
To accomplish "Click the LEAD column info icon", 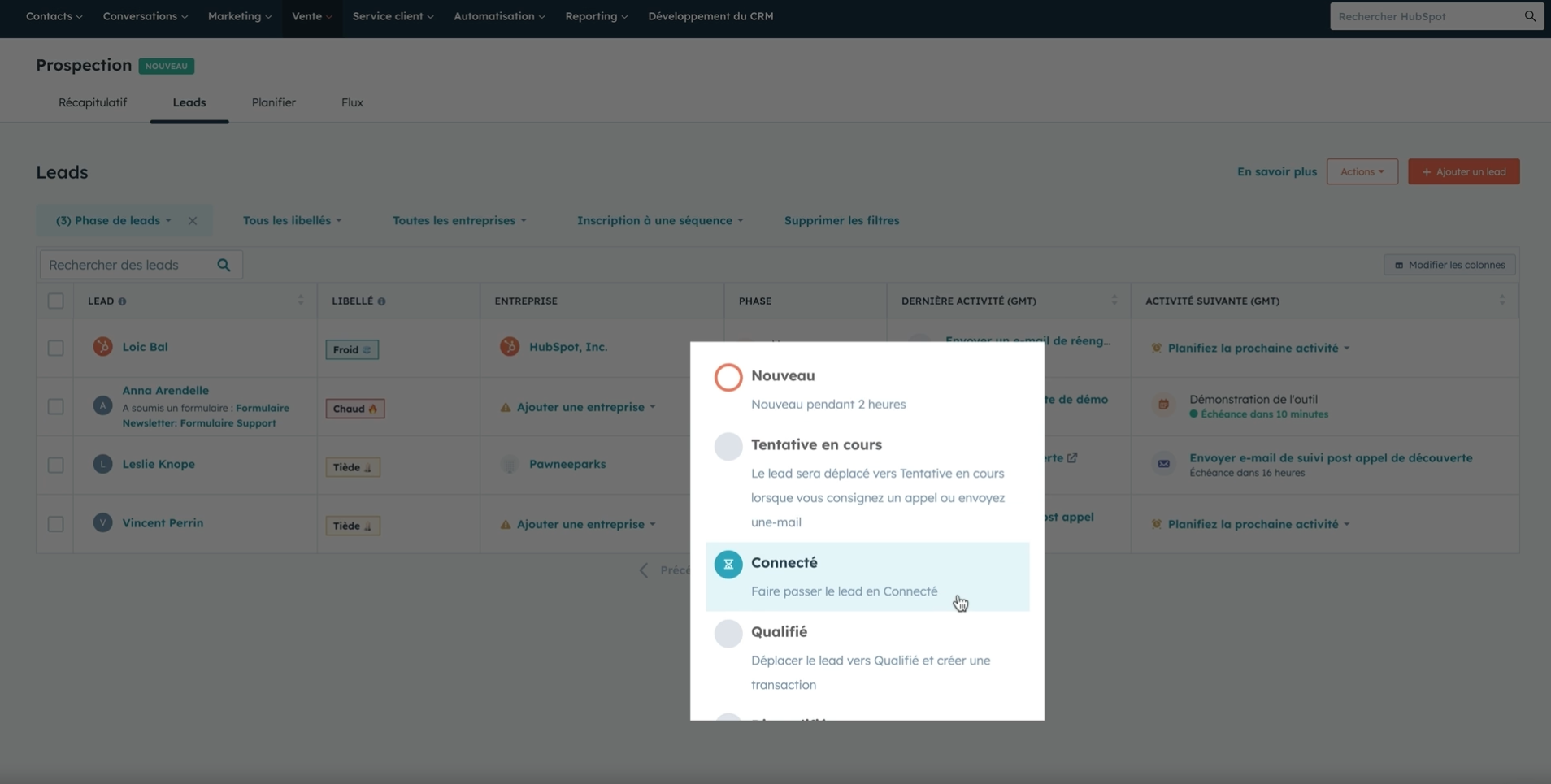I will coord(122,301).
